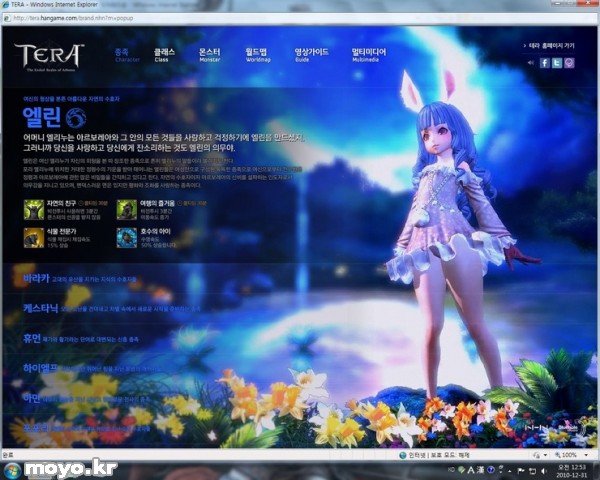Click the 자연의 친구 skill name
This screenshot has width=600, height=480.
[61, 203]
